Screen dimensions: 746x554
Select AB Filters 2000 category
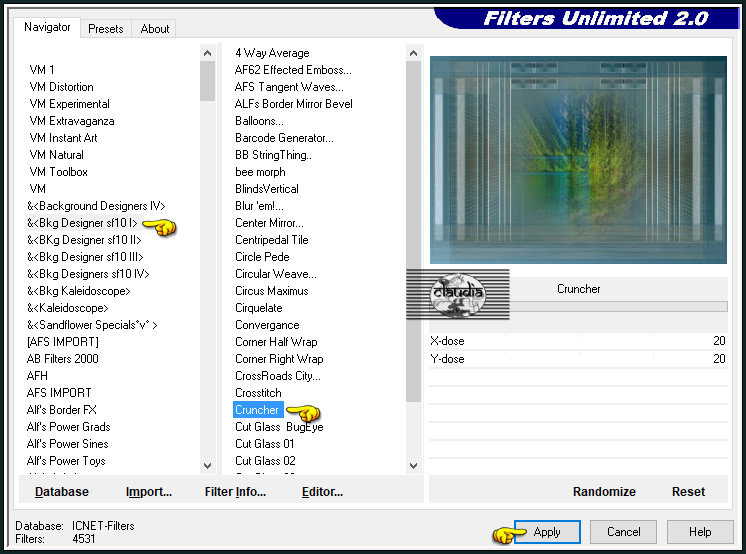[x=63, y=359]
